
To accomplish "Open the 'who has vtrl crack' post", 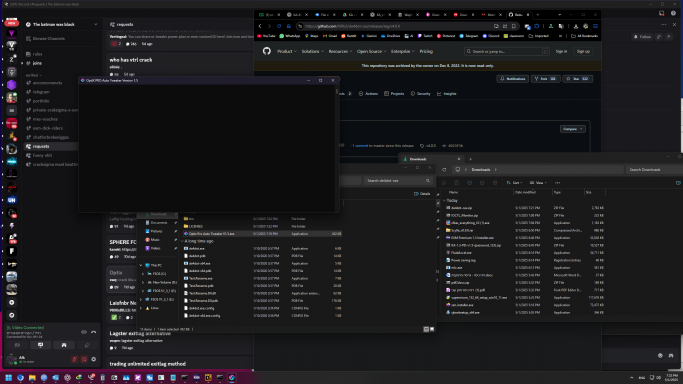I will (131, 60).
